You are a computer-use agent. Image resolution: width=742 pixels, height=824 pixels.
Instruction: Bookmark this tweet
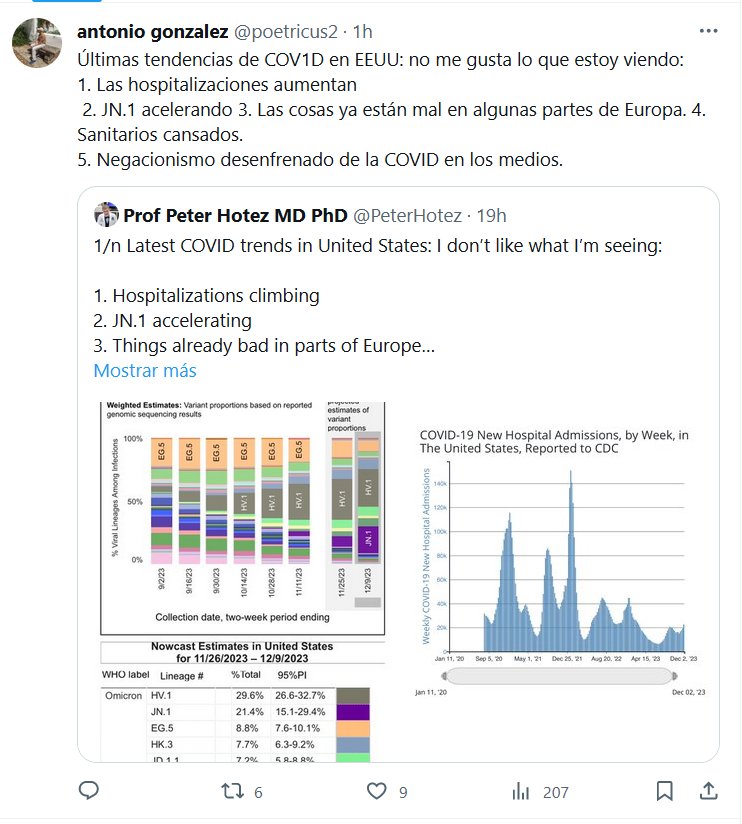pos(664,791)
